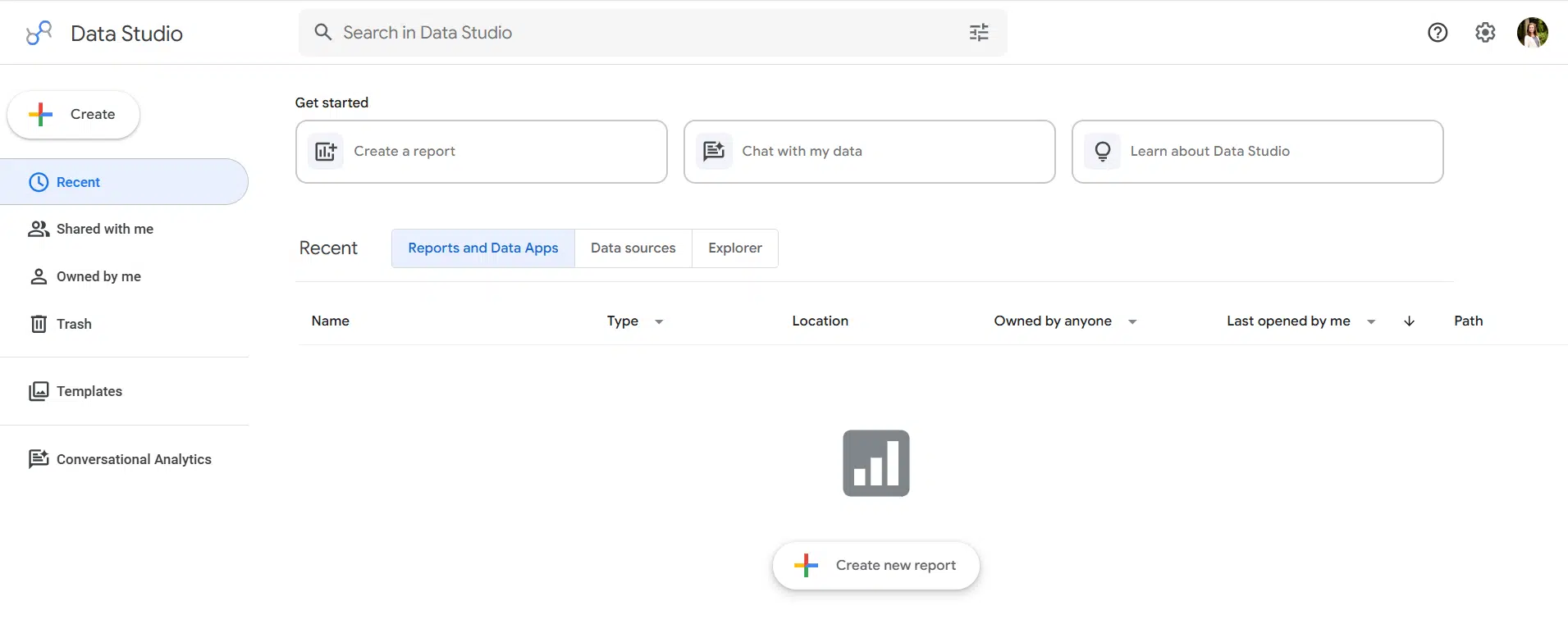Screen dimensions: 1568x633
Task: Open Templates in the sidebar
Action: click(124, 391)
